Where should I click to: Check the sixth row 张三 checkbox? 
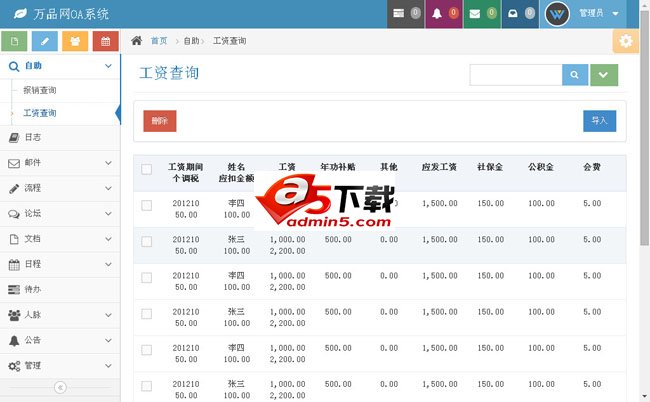146,386
